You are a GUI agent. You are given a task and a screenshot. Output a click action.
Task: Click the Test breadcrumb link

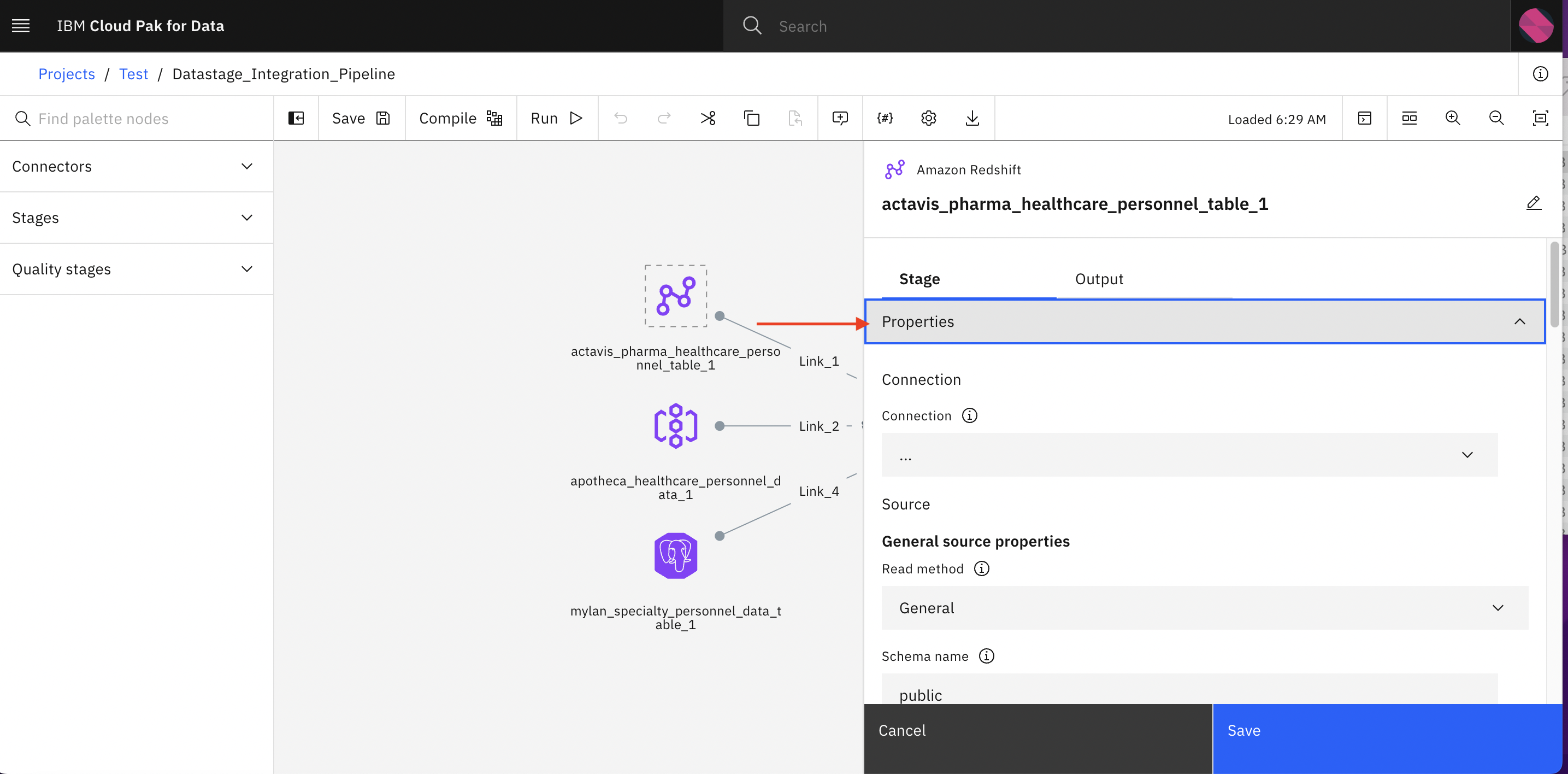click(133, 74)
